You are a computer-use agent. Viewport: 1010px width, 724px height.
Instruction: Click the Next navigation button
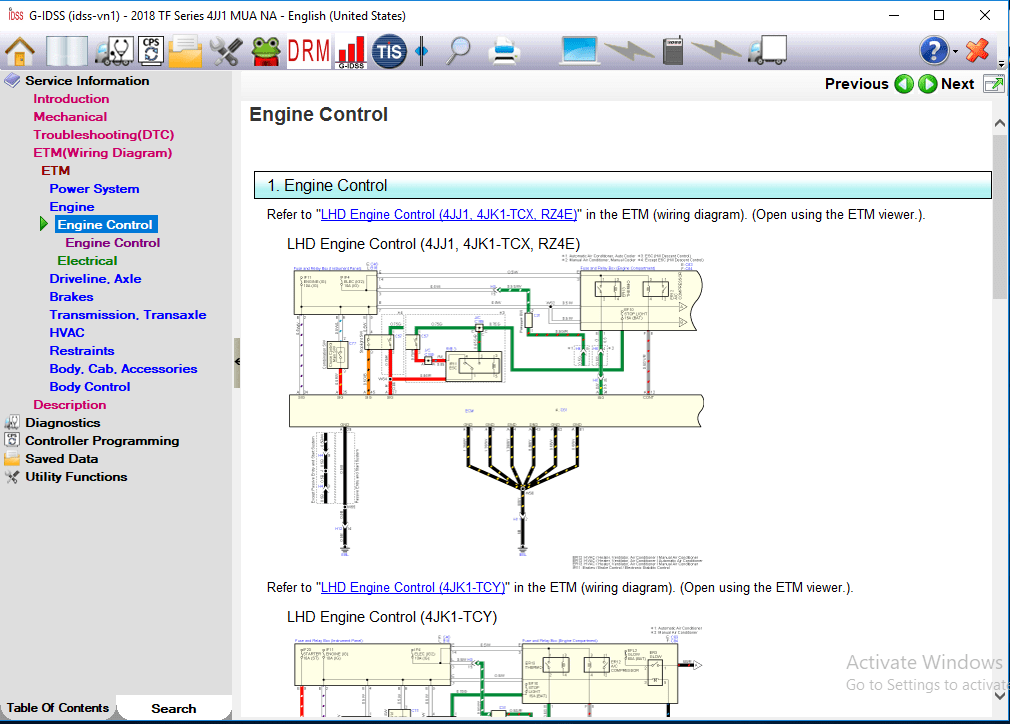tap(927, 84)
